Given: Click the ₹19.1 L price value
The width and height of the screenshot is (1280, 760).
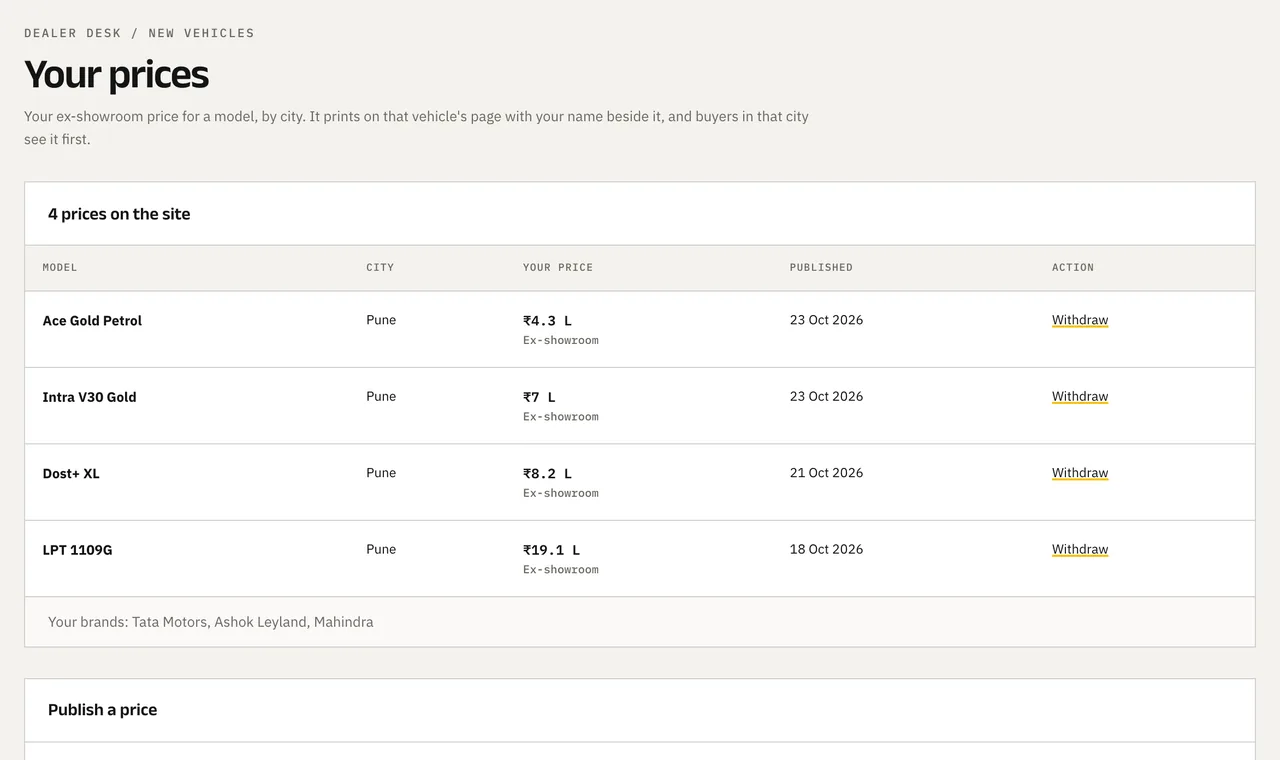Looking at the screenshot, I should click(551, 550).
